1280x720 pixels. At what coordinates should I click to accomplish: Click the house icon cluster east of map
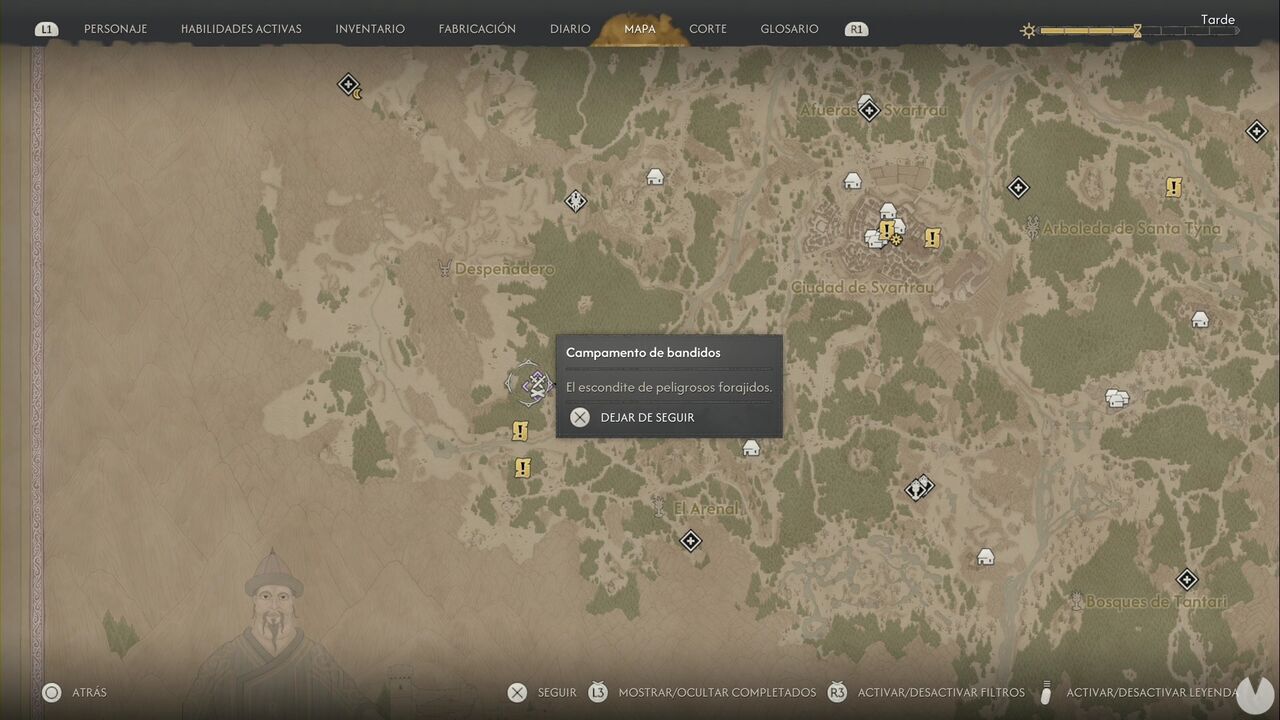1117,399
